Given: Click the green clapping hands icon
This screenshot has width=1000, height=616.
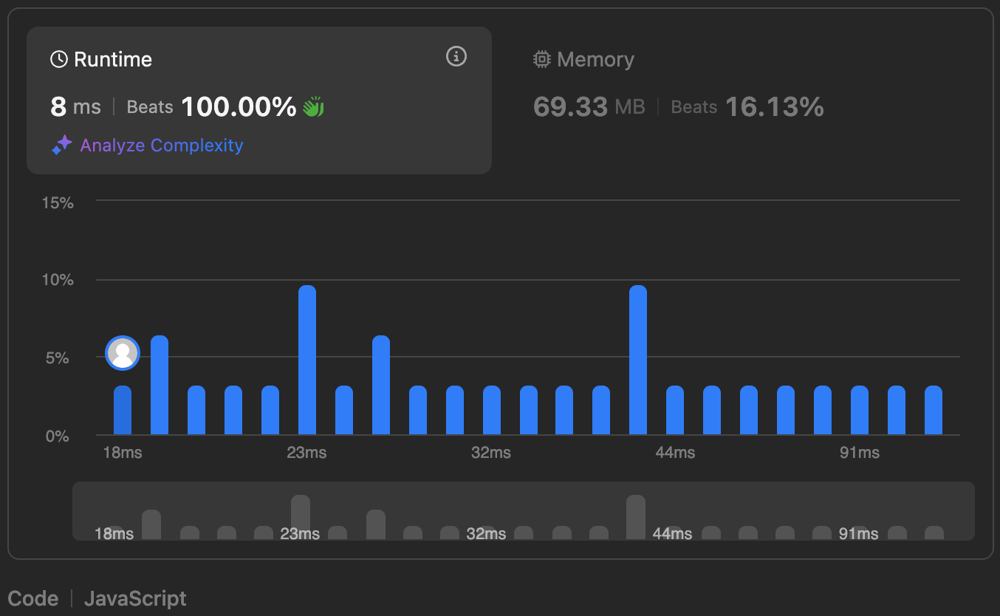Looking at the screenshot, I should coord(314,107).
